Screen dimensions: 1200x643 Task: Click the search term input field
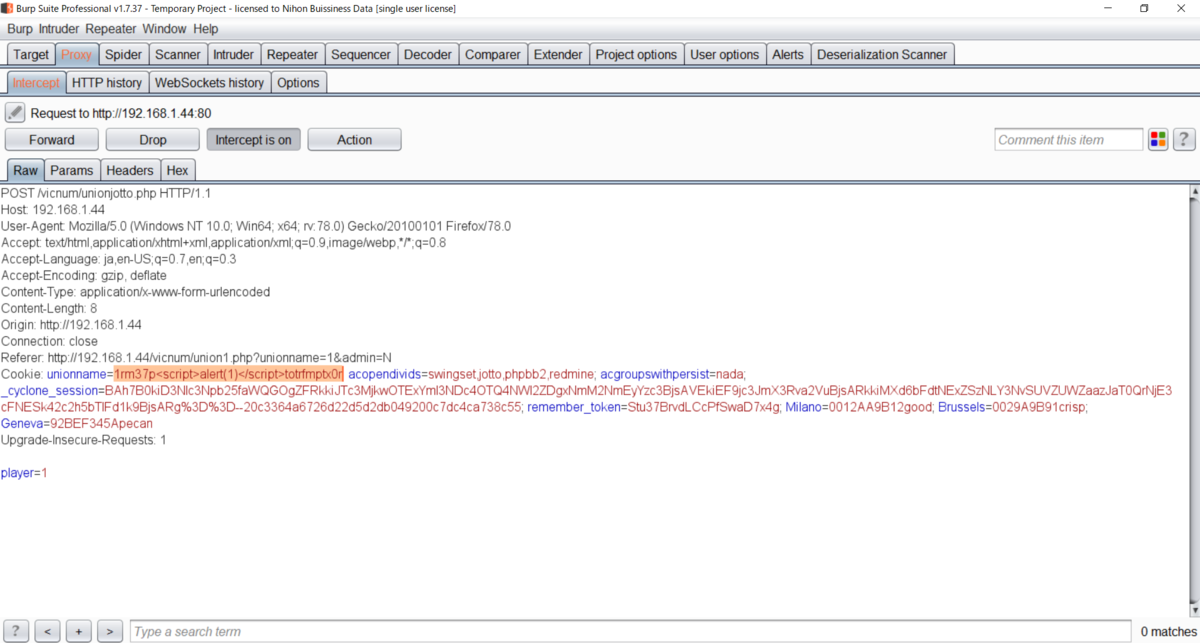(631, 631)
